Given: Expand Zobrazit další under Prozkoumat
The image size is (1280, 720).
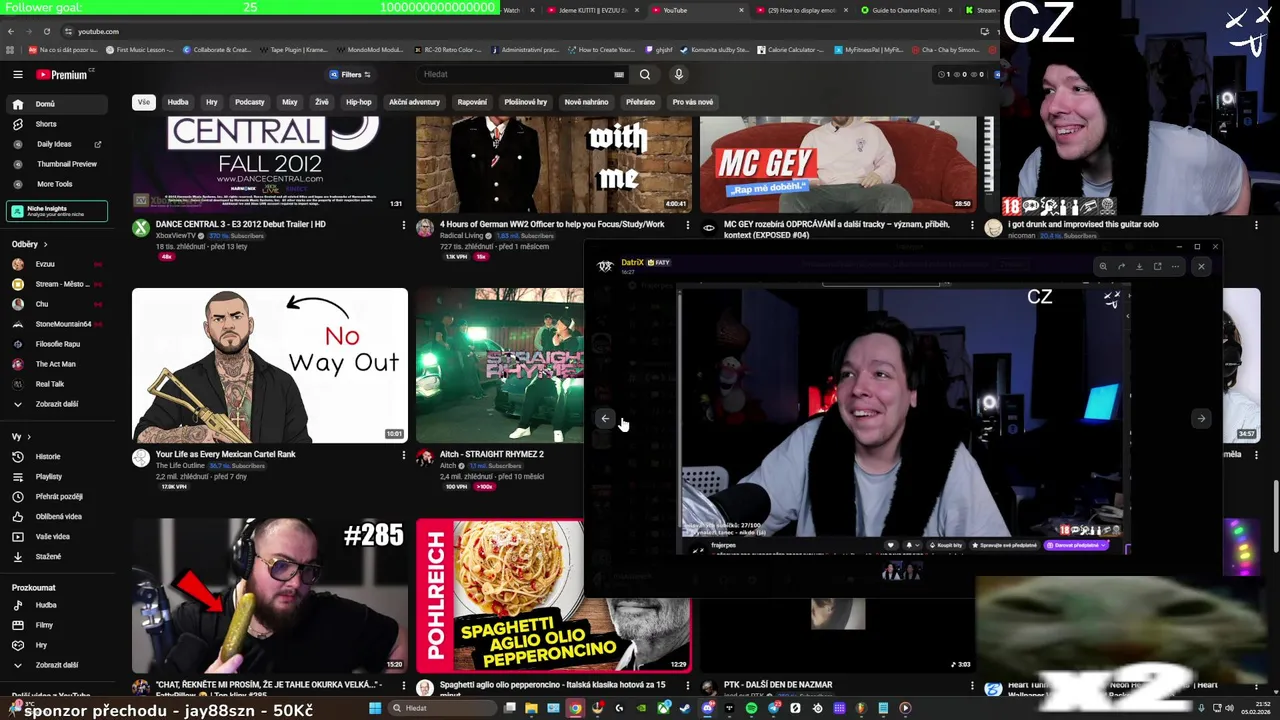Looking at the screenshot, I should [56, 665].
